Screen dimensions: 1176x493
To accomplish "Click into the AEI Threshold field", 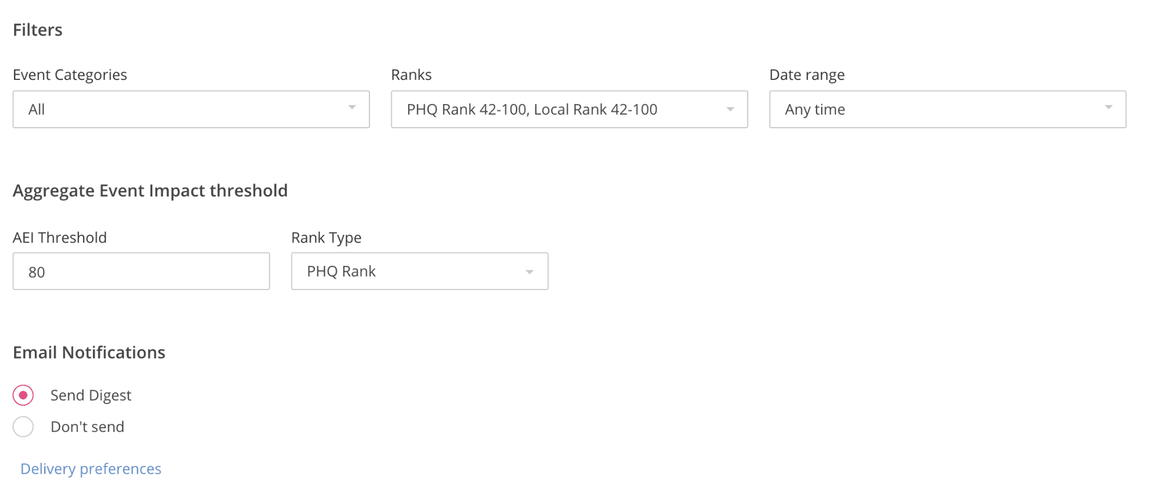I will (141, 271).
